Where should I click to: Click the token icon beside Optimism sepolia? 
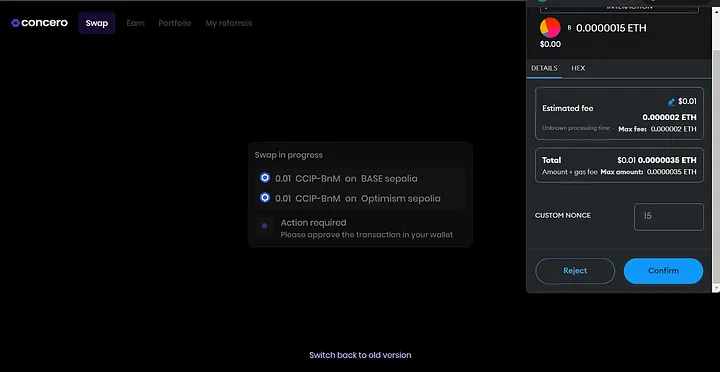point(265,198)
